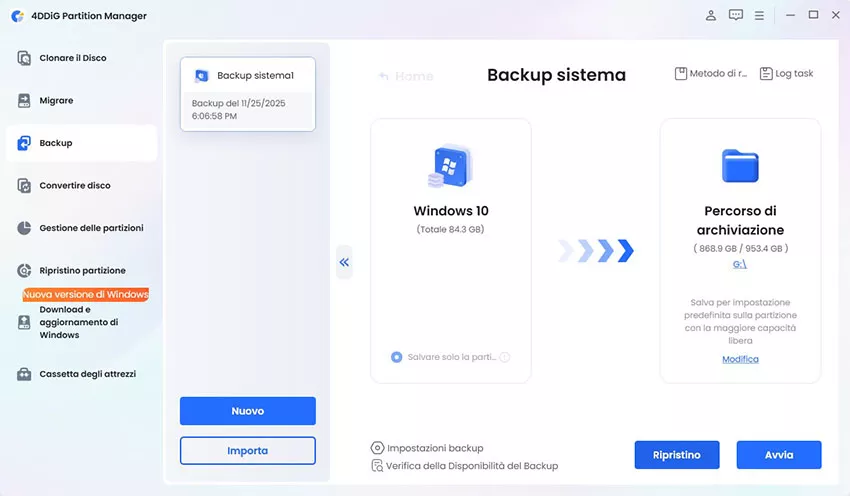Screen dimensions: 850x496
Task: Click the Log task label
Action: click(x=794, y=73)
